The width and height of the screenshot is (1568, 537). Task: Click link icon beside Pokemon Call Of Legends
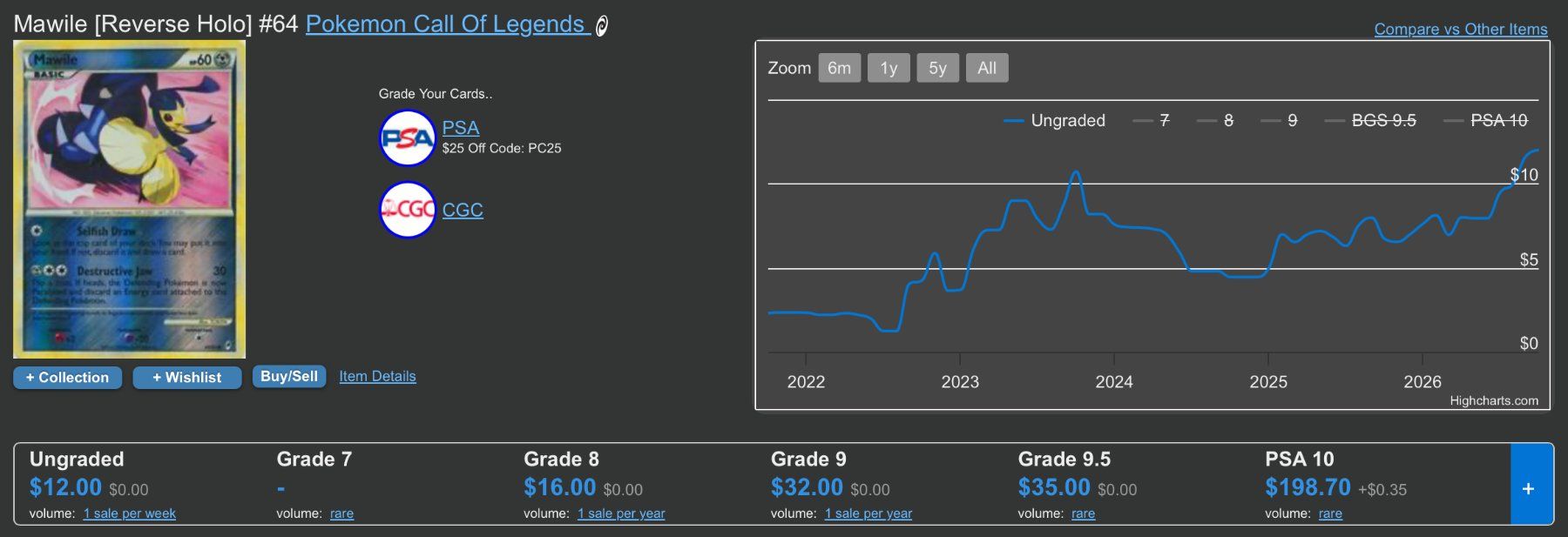pyautogui.click(x=601, y=26)
